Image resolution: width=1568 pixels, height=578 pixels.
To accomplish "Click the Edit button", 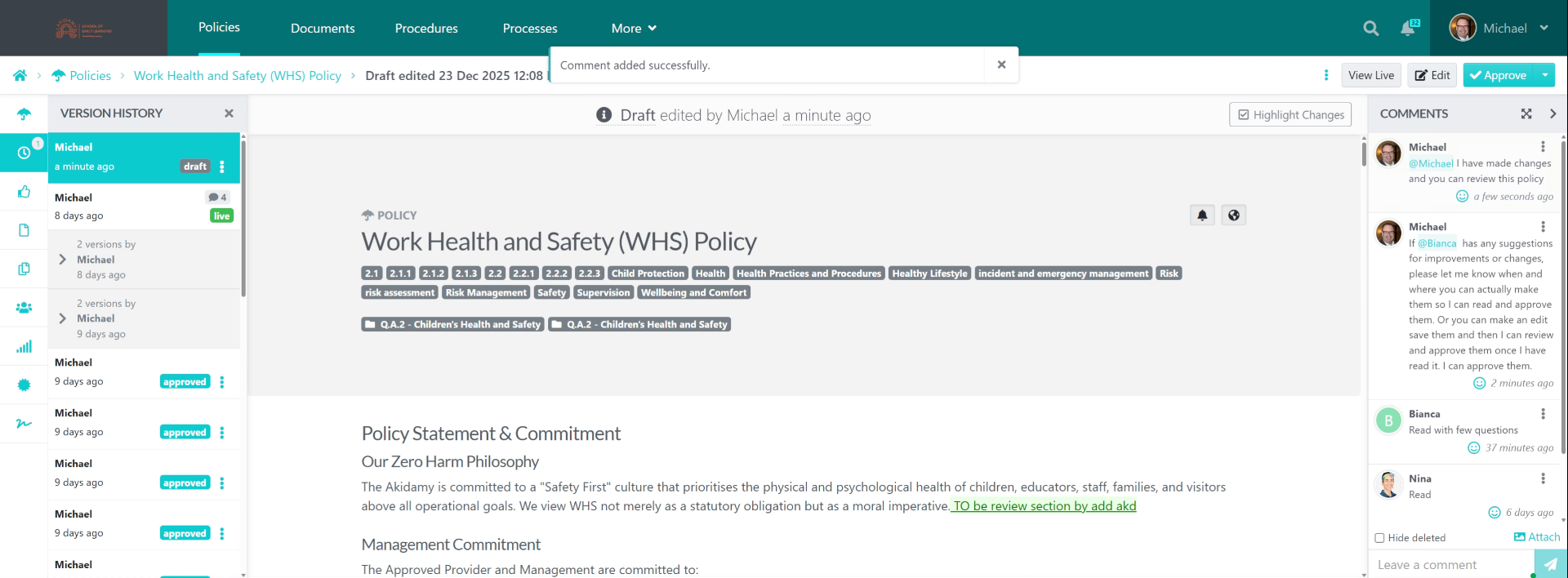I will tap(1432, 75).
